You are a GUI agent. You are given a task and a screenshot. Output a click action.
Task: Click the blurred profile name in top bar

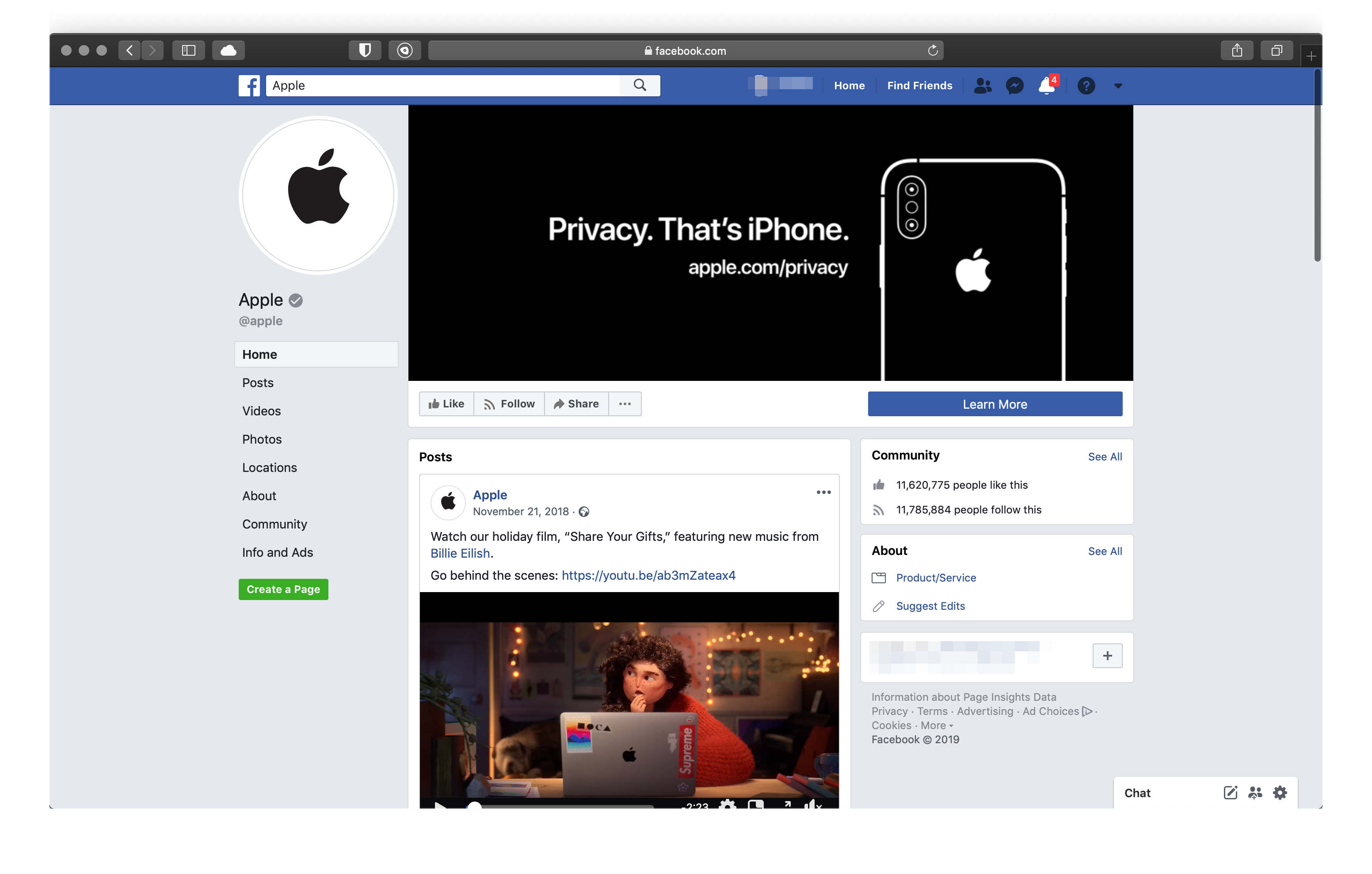point(780,84)
